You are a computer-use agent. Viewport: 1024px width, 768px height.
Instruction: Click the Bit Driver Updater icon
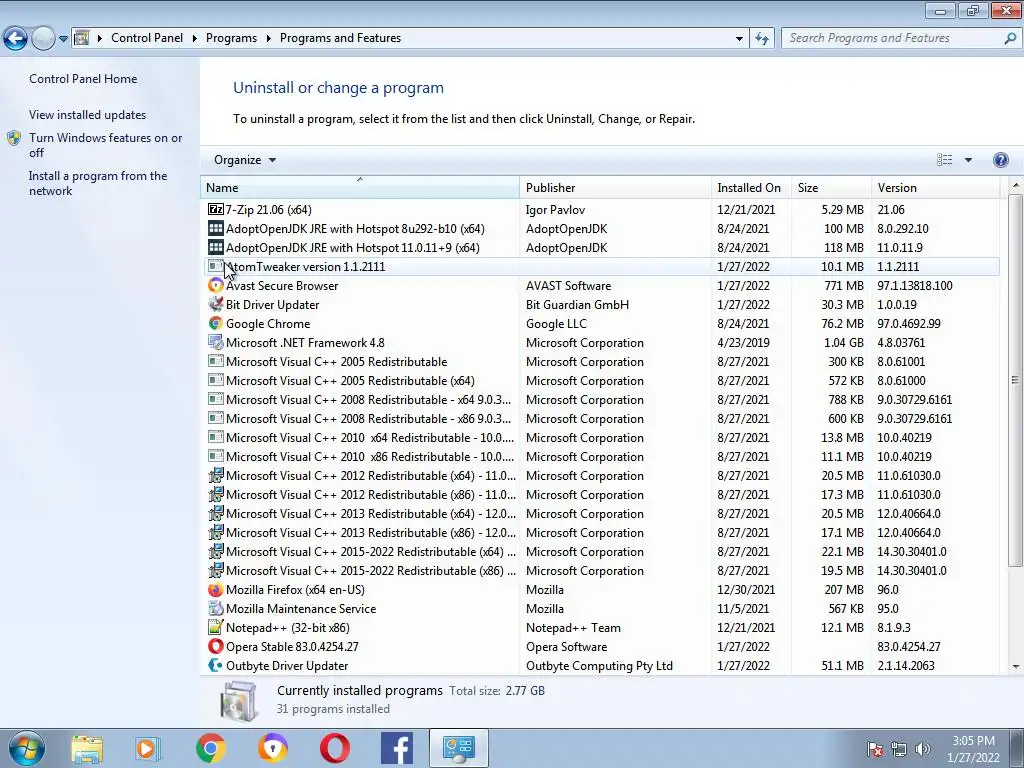[x=216, y=304]
